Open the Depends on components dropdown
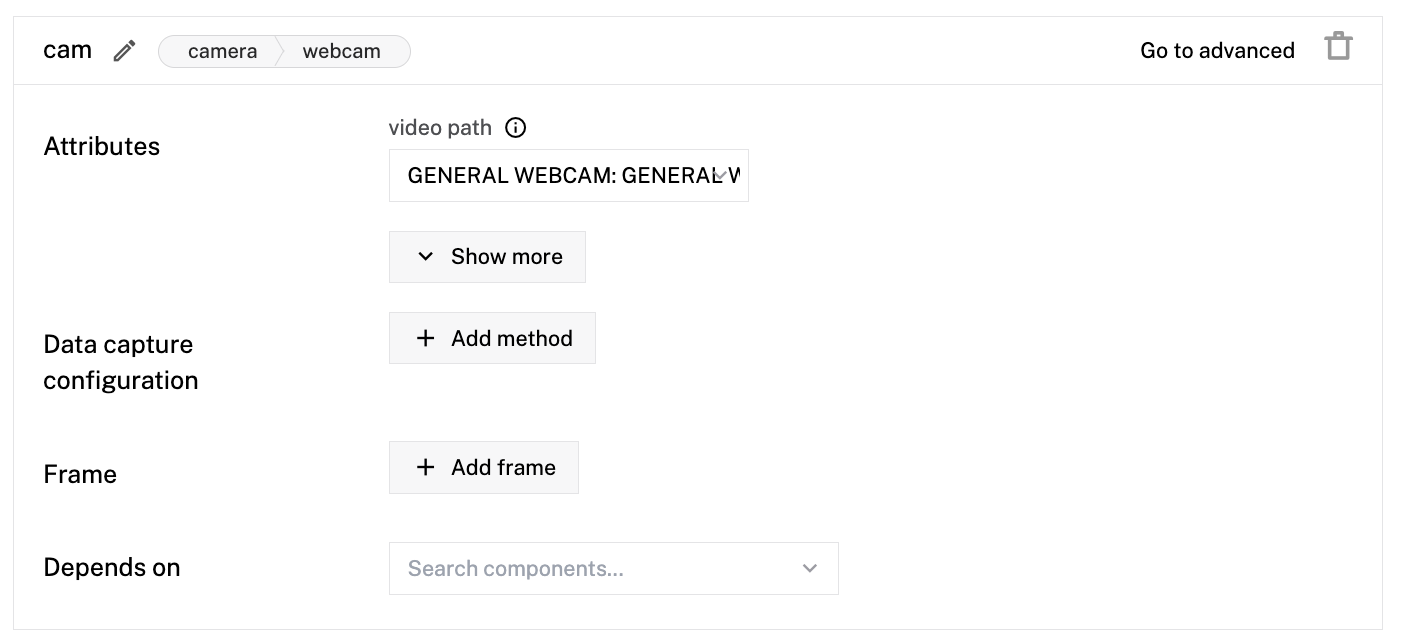The height and width of the screenshot is (644, 1404). (614, 568)
